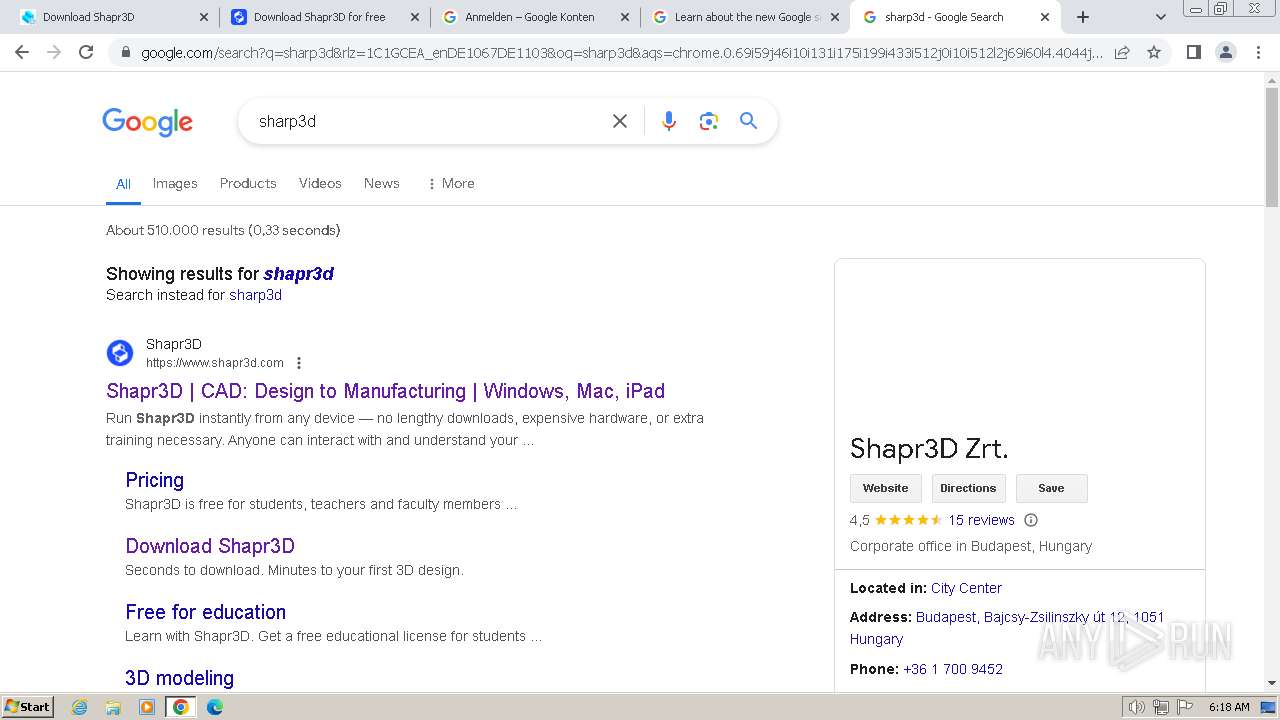
Task: Share this page icon in address bar
Action: point(1122,52)
